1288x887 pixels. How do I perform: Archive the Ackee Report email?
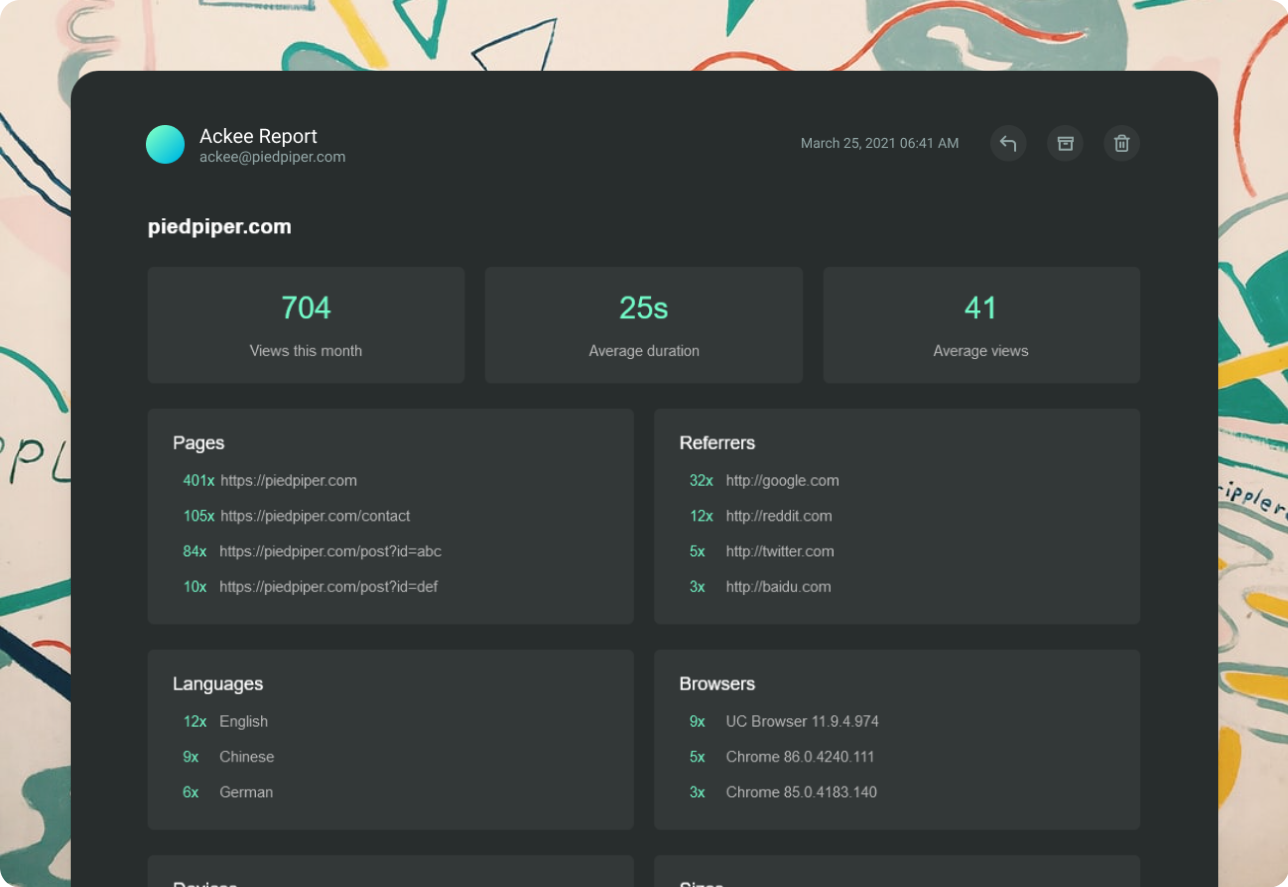1065,144
